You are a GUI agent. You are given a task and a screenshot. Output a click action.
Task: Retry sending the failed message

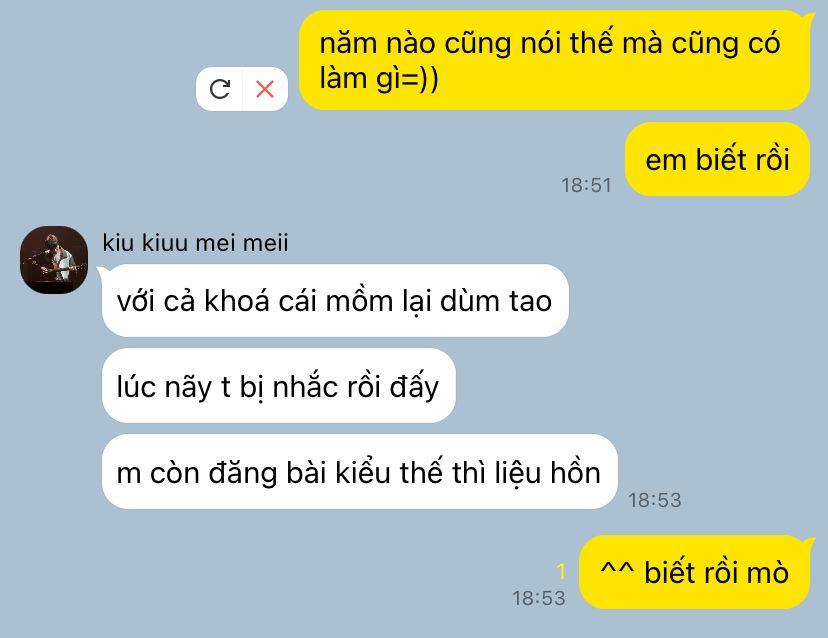point(220,89)
